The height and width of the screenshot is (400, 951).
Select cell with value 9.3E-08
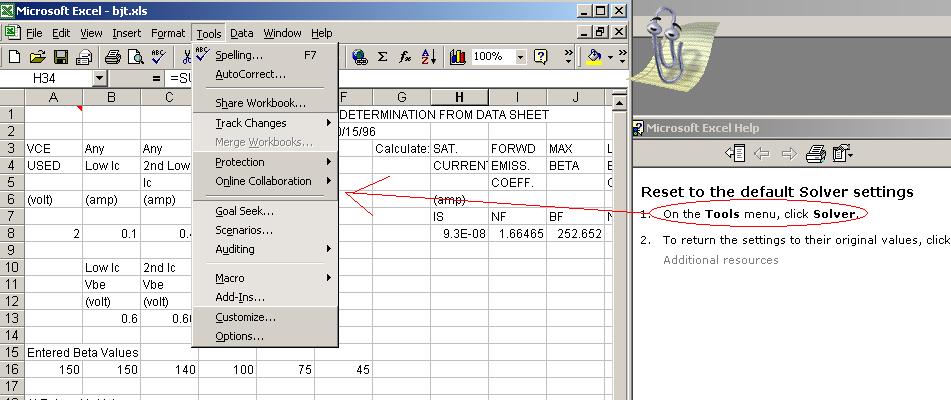(x=459, y=233)
